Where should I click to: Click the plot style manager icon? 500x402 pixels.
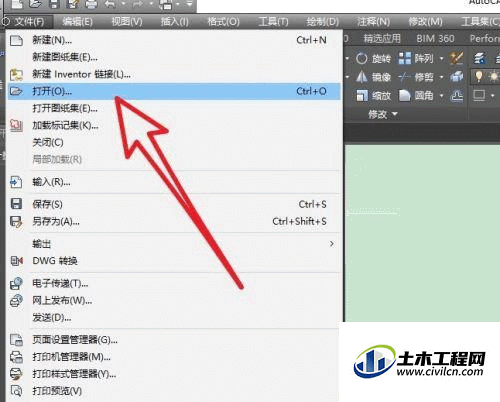pos(16,374)
